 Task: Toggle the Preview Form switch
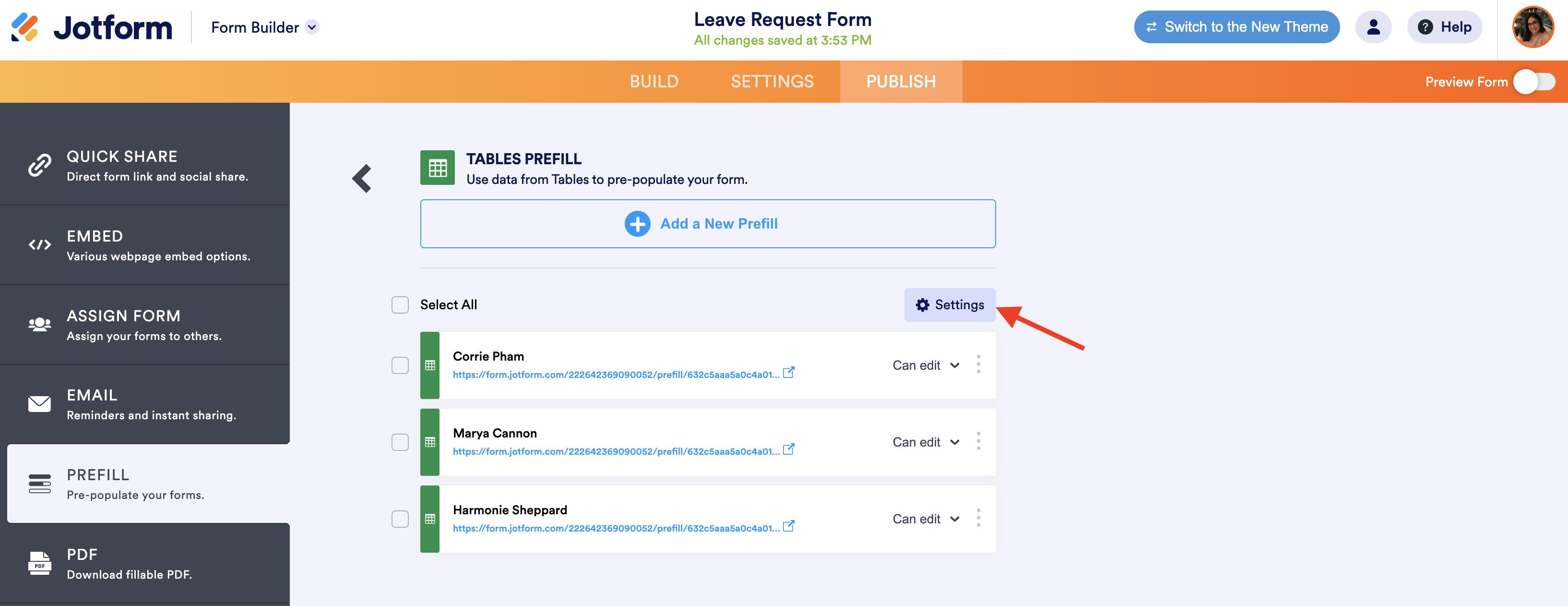[x=1534, y=82]
